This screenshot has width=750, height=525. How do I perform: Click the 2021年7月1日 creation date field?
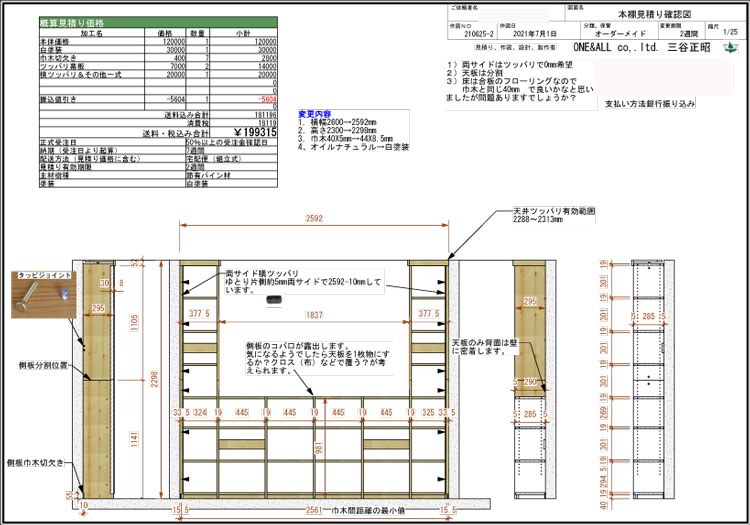click(529, 35)
